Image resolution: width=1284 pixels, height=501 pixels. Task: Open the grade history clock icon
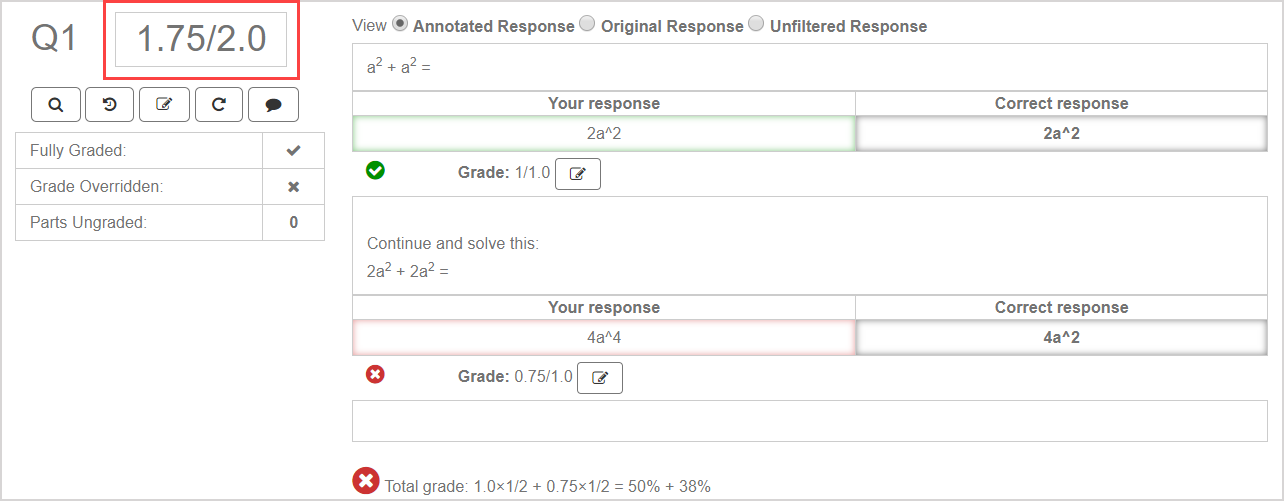click(x=110, y=104)
